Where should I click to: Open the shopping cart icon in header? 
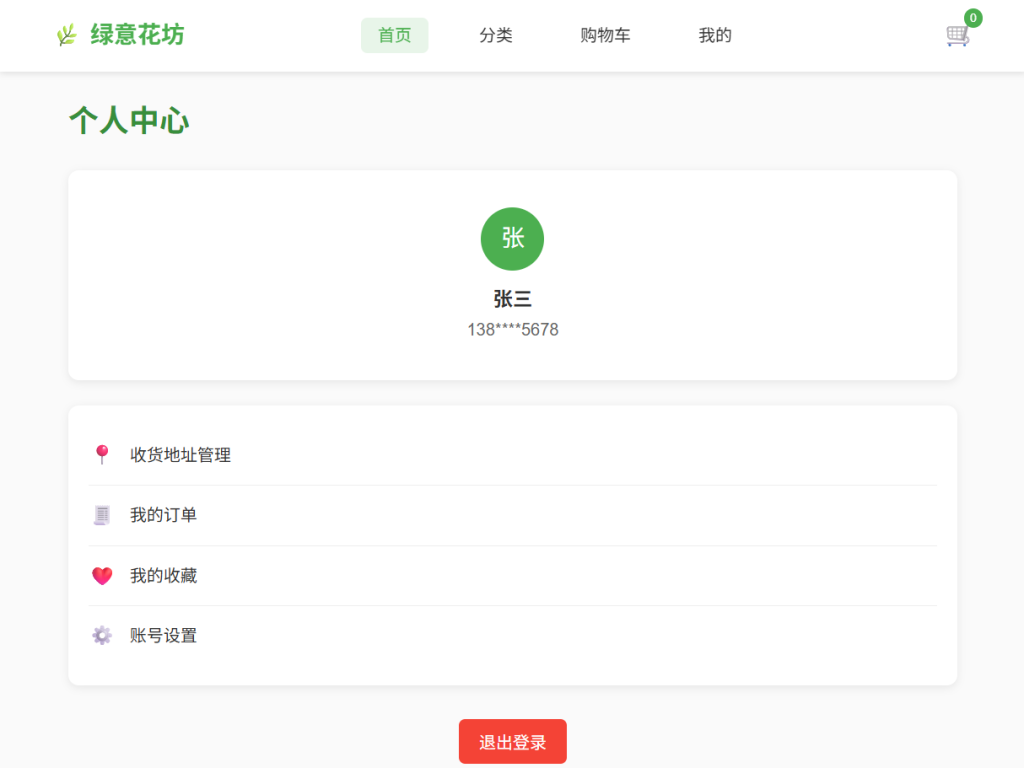tap(957, 36)
